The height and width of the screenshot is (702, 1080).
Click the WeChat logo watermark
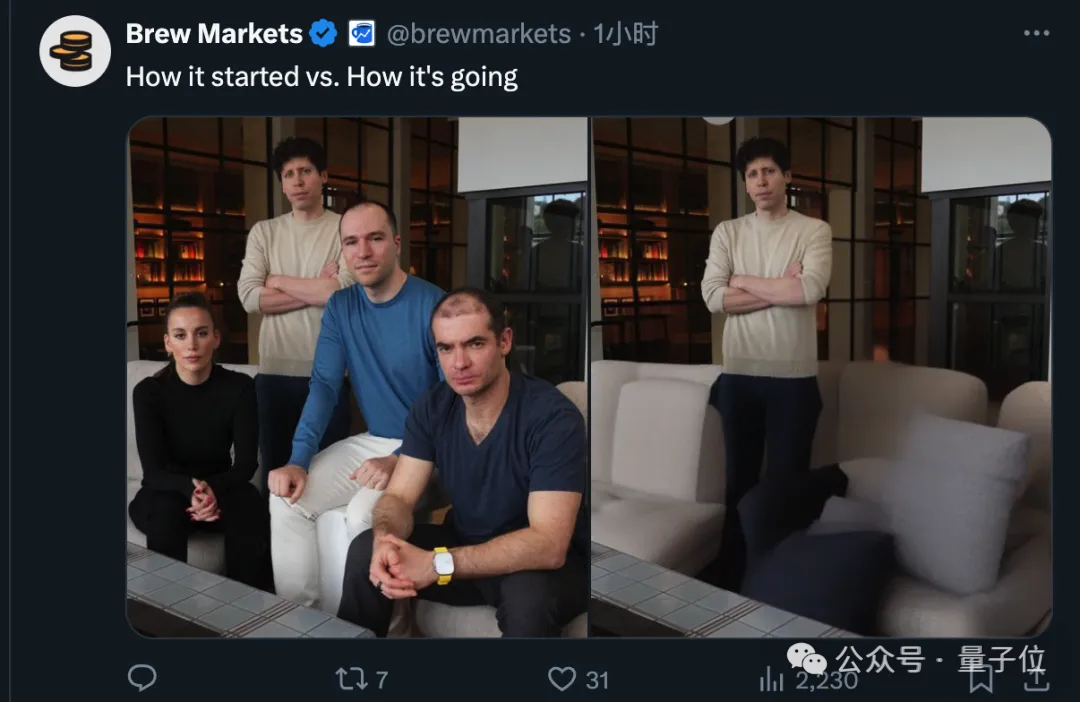(x=807, y=658)
